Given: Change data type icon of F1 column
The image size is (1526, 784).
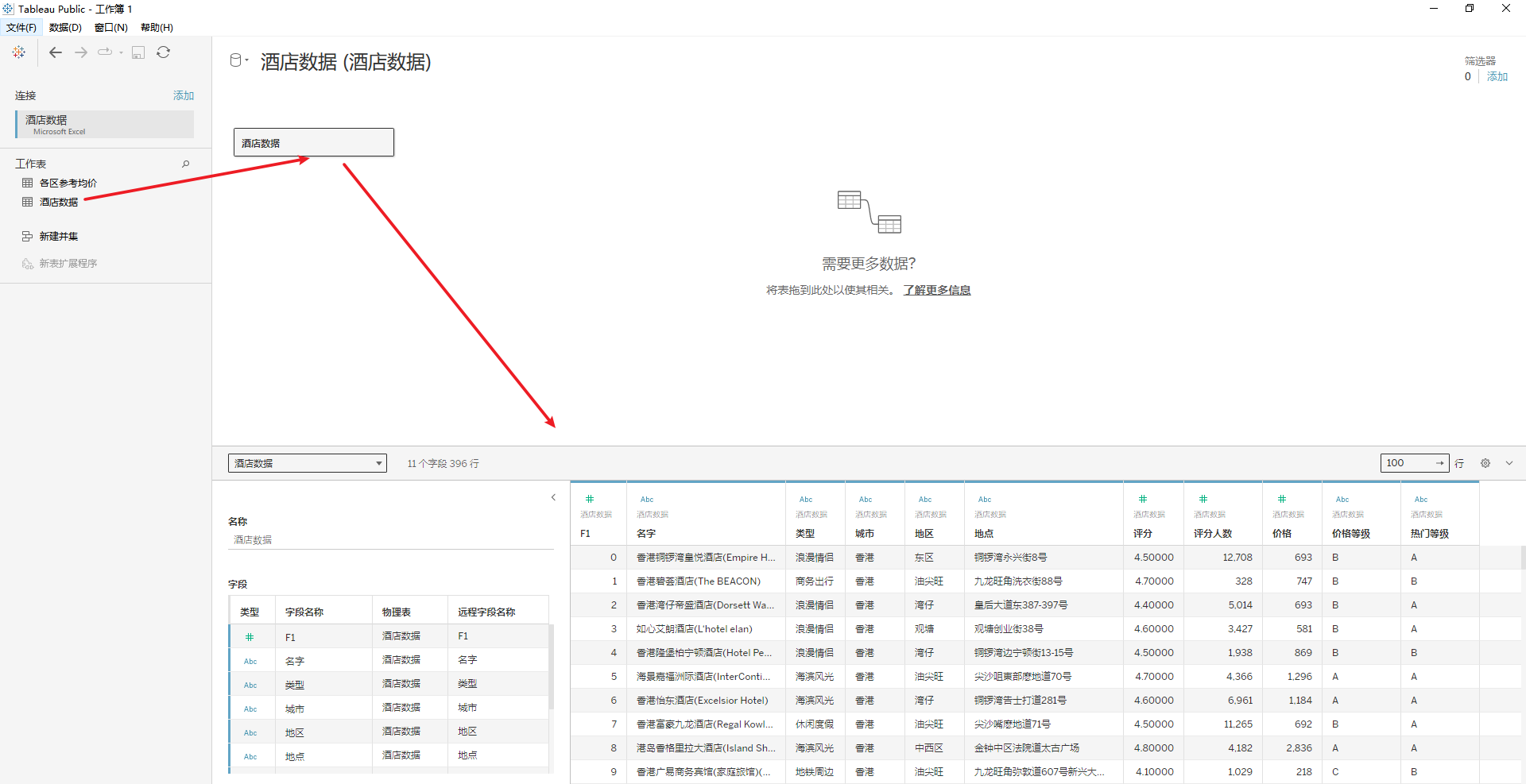Looking at the screenshot, I should tap(590, 499).
